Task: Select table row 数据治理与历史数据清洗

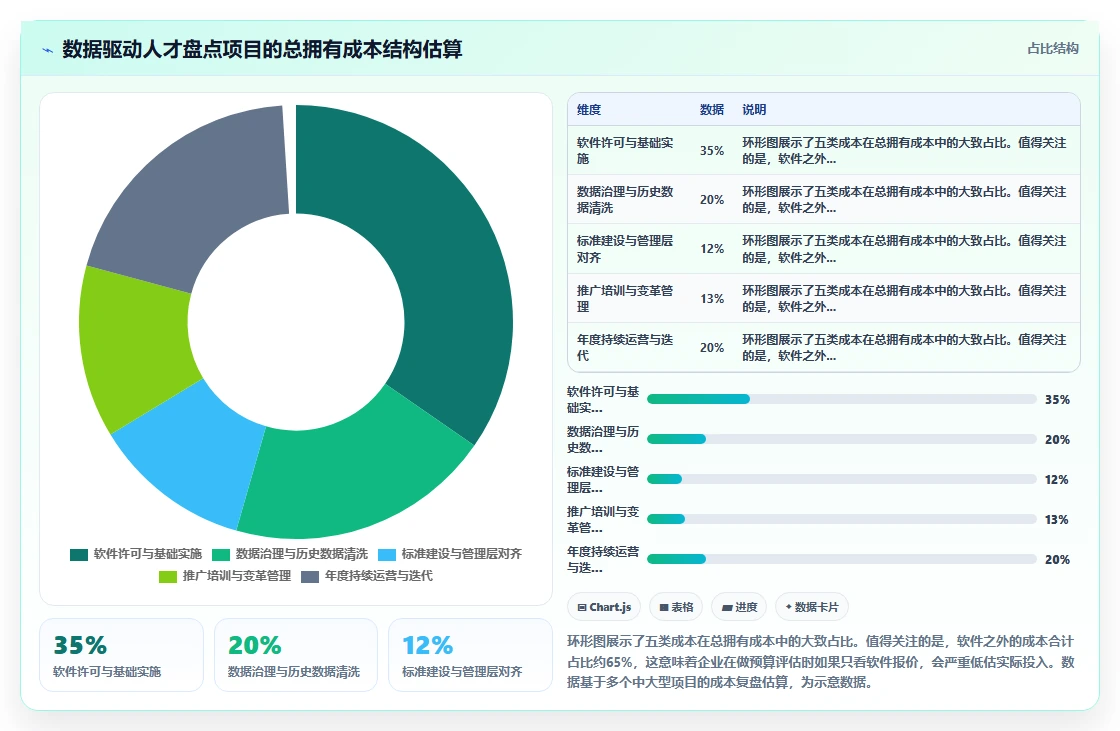Action: (824, 199)
